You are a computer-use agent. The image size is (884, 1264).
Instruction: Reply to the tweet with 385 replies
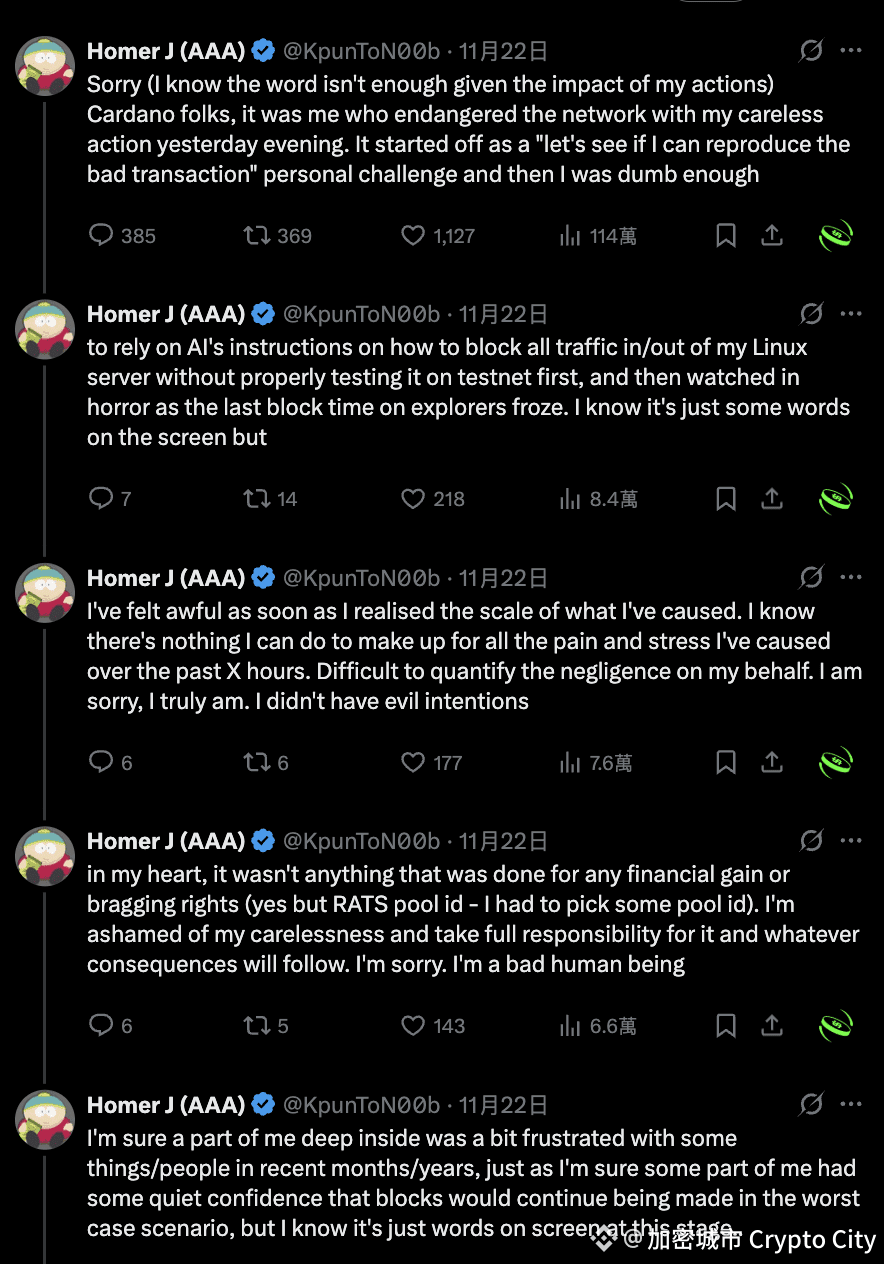pyautogui.click(x=101, y=235)
